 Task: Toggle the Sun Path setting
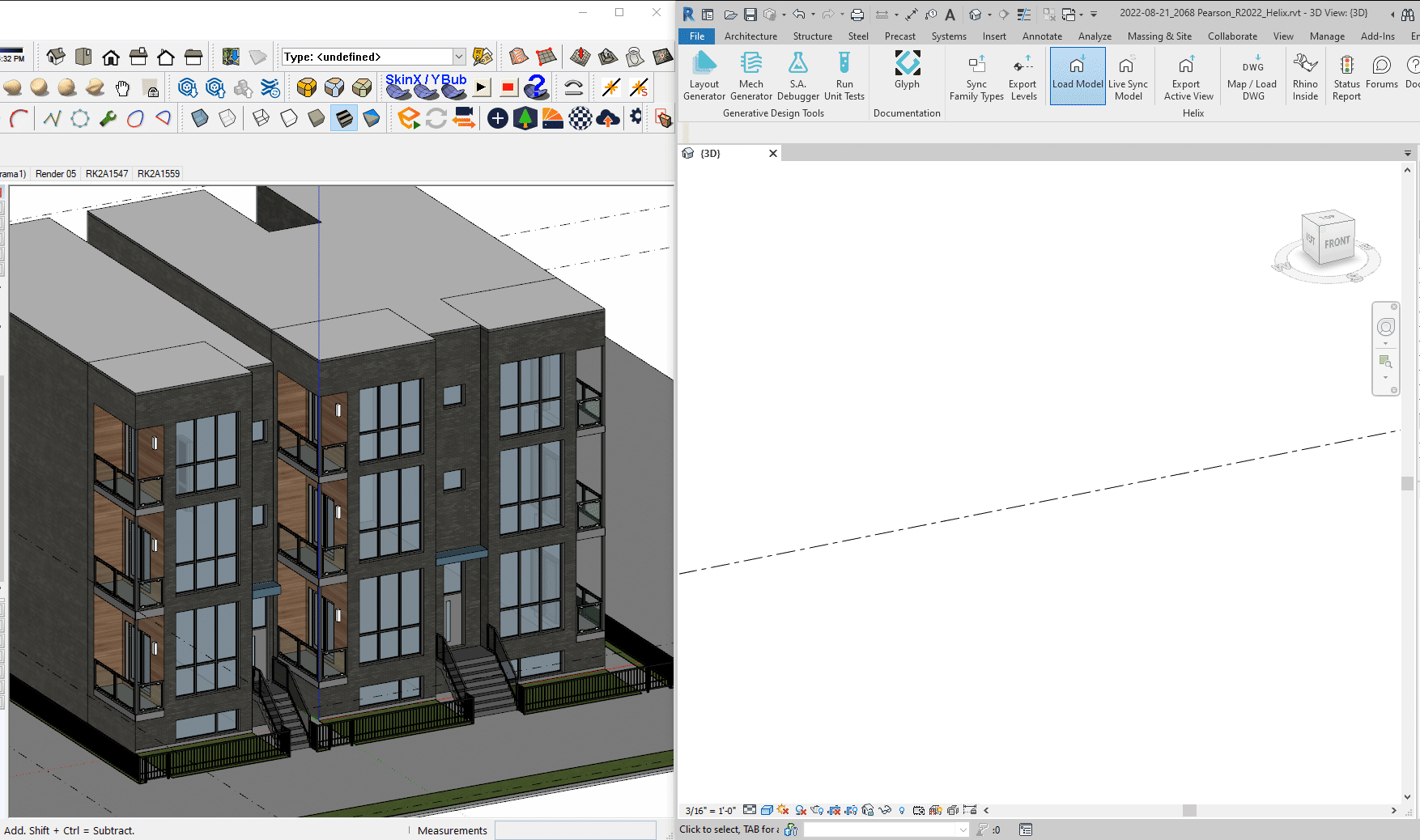tap(783, 811)
